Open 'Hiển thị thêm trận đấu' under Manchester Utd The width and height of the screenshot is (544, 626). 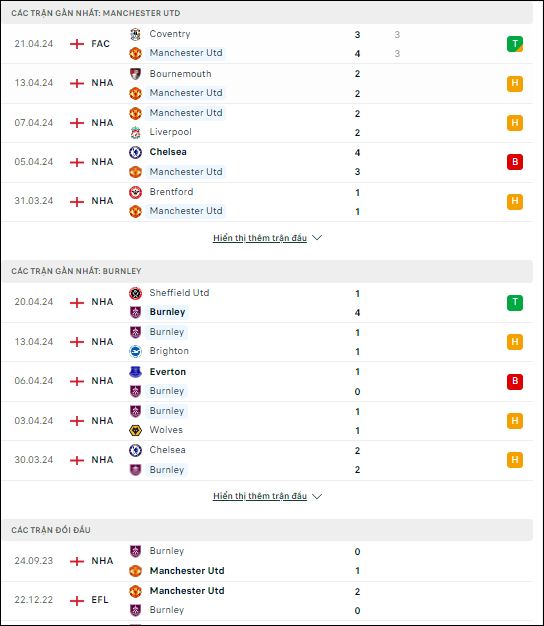(260, 238)
